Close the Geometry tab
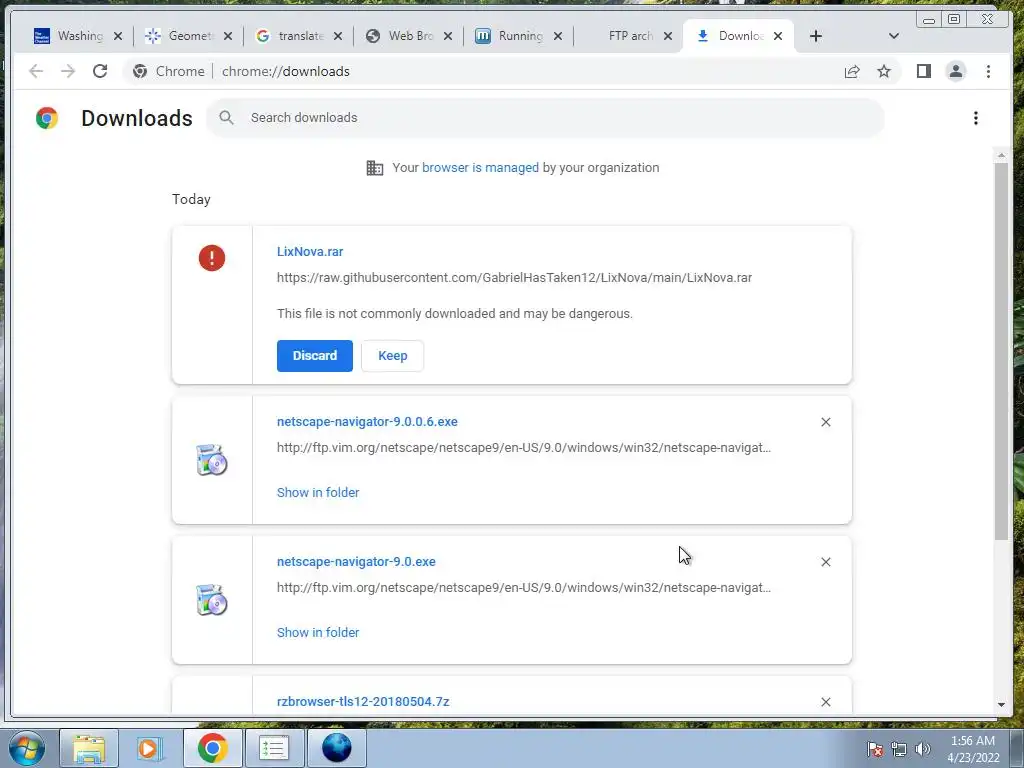 pos(228,36)
